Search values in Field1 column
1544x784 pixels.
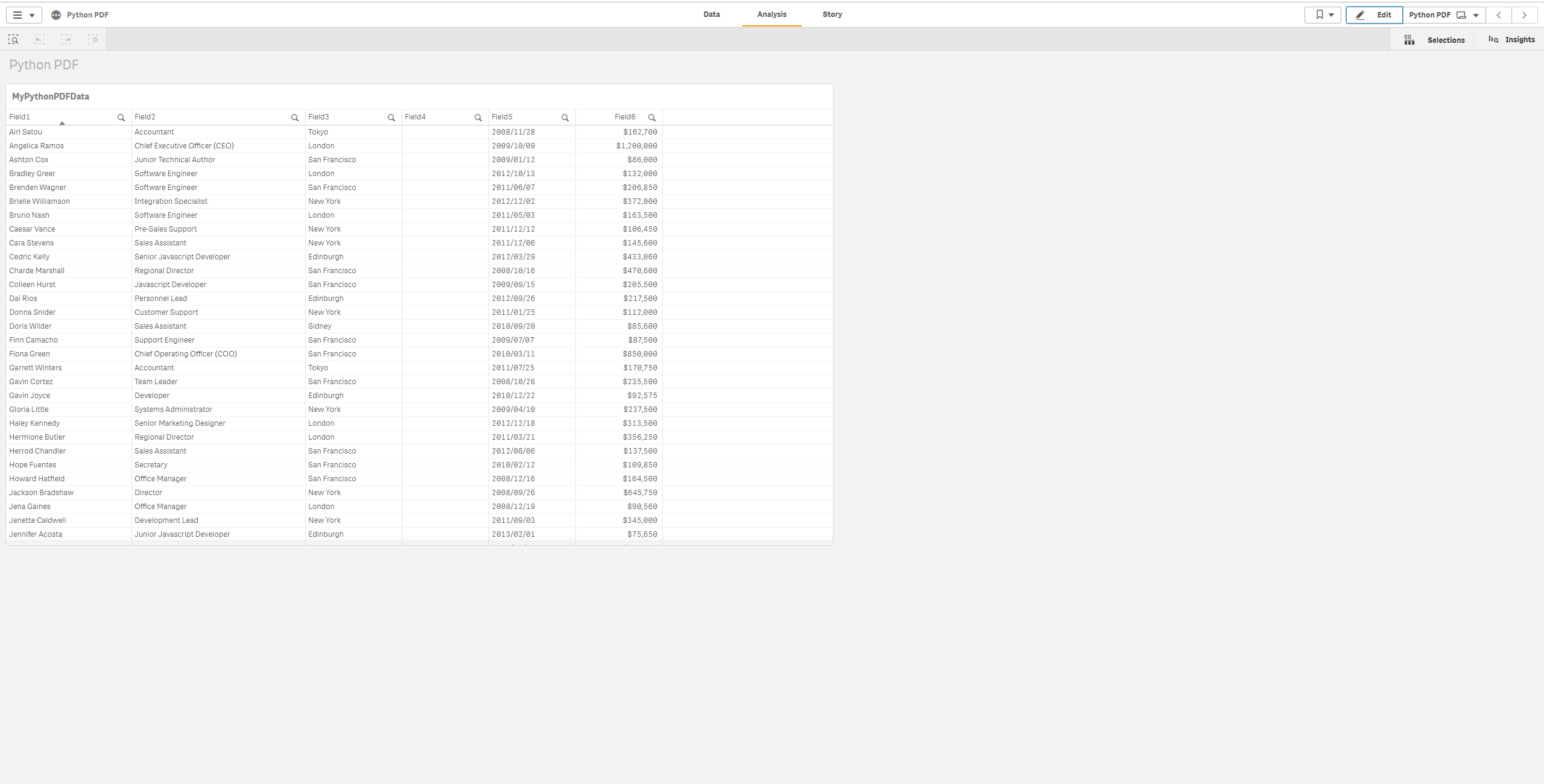point(121,118)
